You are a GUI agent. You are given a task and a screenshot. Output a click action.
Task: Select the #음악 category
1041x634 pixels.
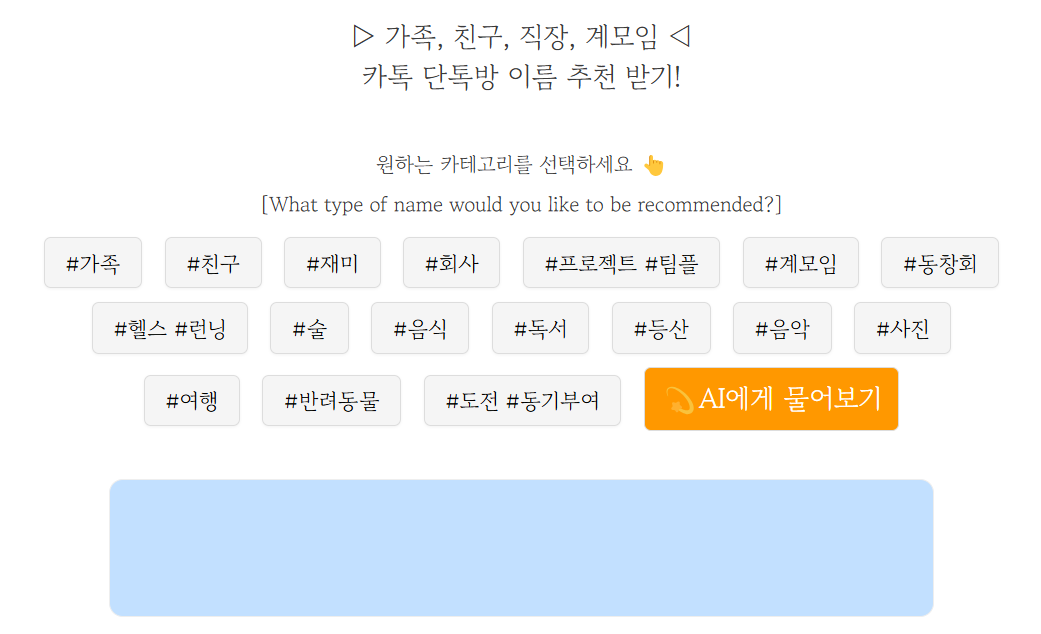click(x=782, y=327)
